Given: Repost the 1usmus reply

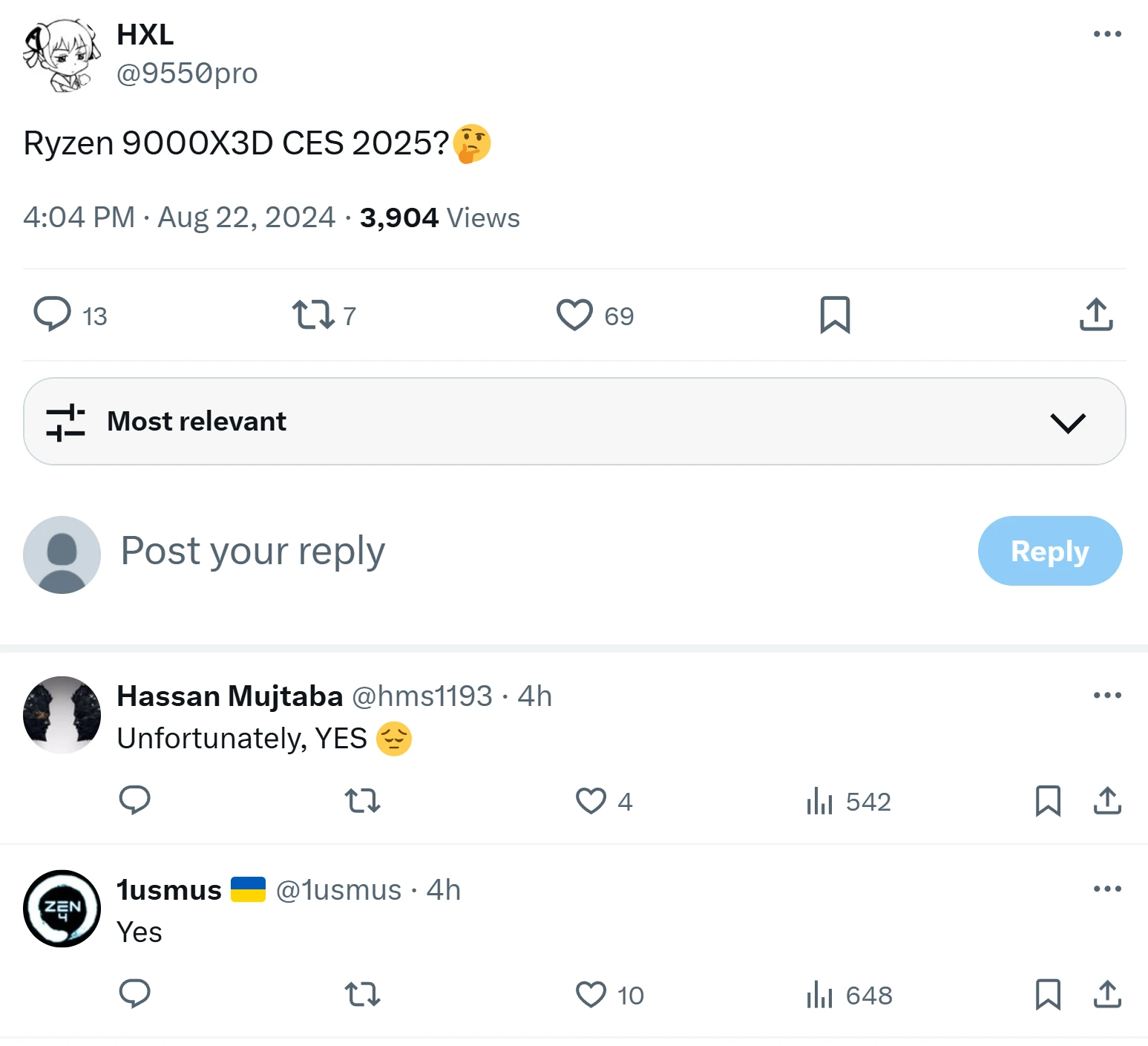Looking at the screenshot, I should click(x=362, y=995).
